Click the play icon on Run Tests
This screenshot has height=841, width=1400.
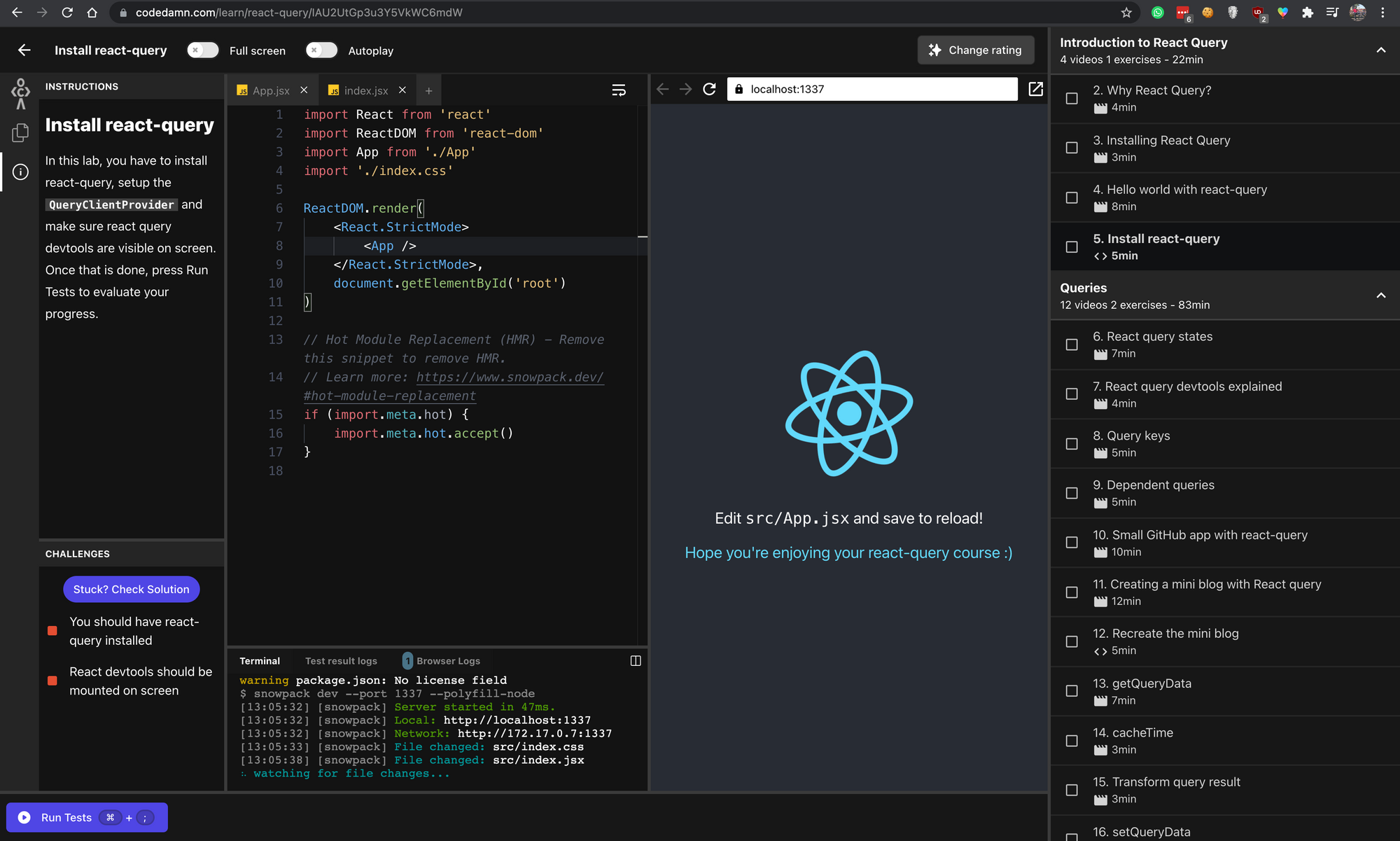tap(24, 817)
